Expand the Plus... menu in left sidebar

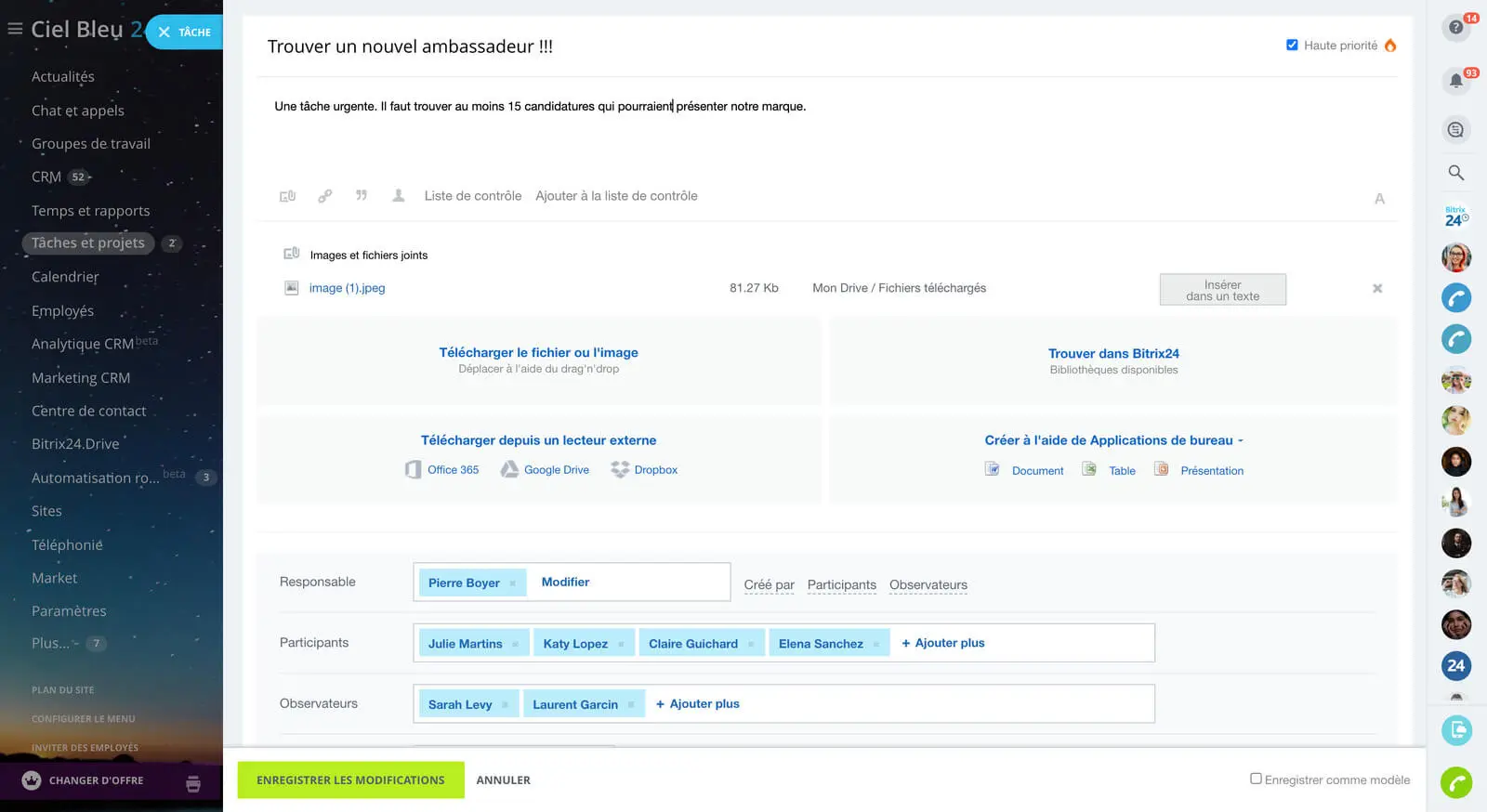tap(50, 643)
